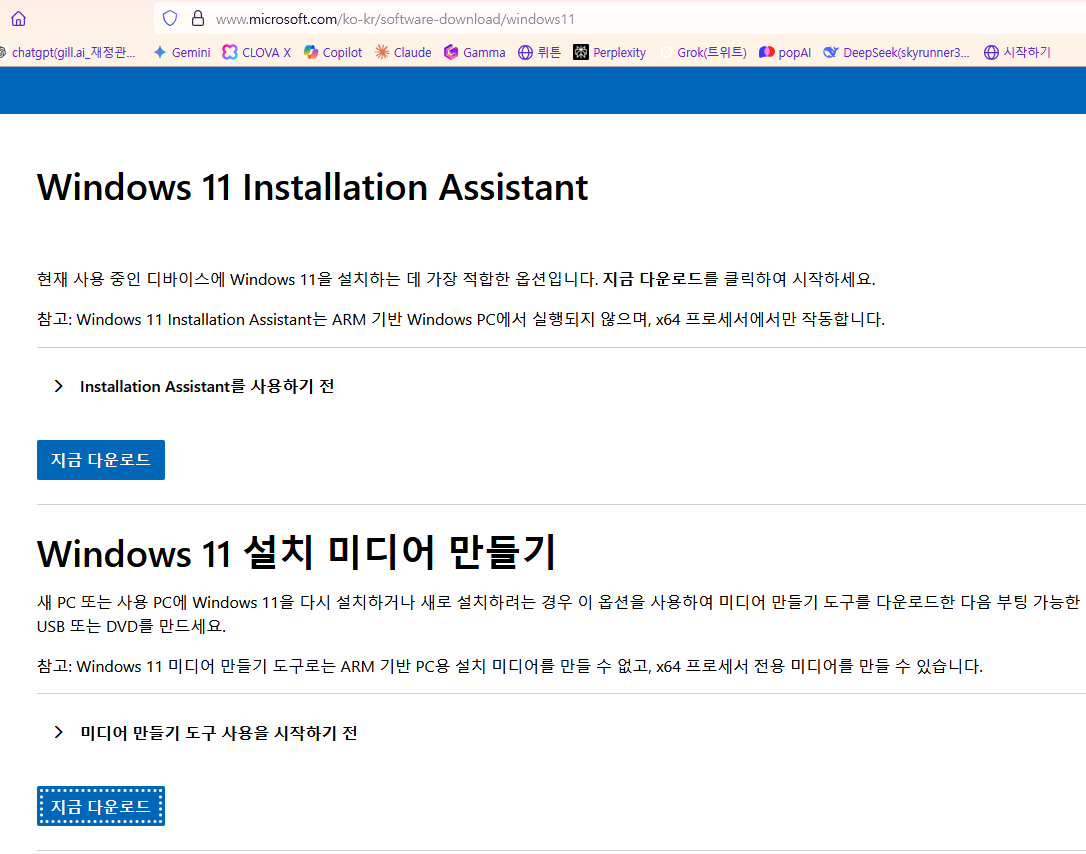Image resolution: width=1086 pixels, height=854 pixels.
Task: Open the Gemini bookmark
Action: coord(182,53)
